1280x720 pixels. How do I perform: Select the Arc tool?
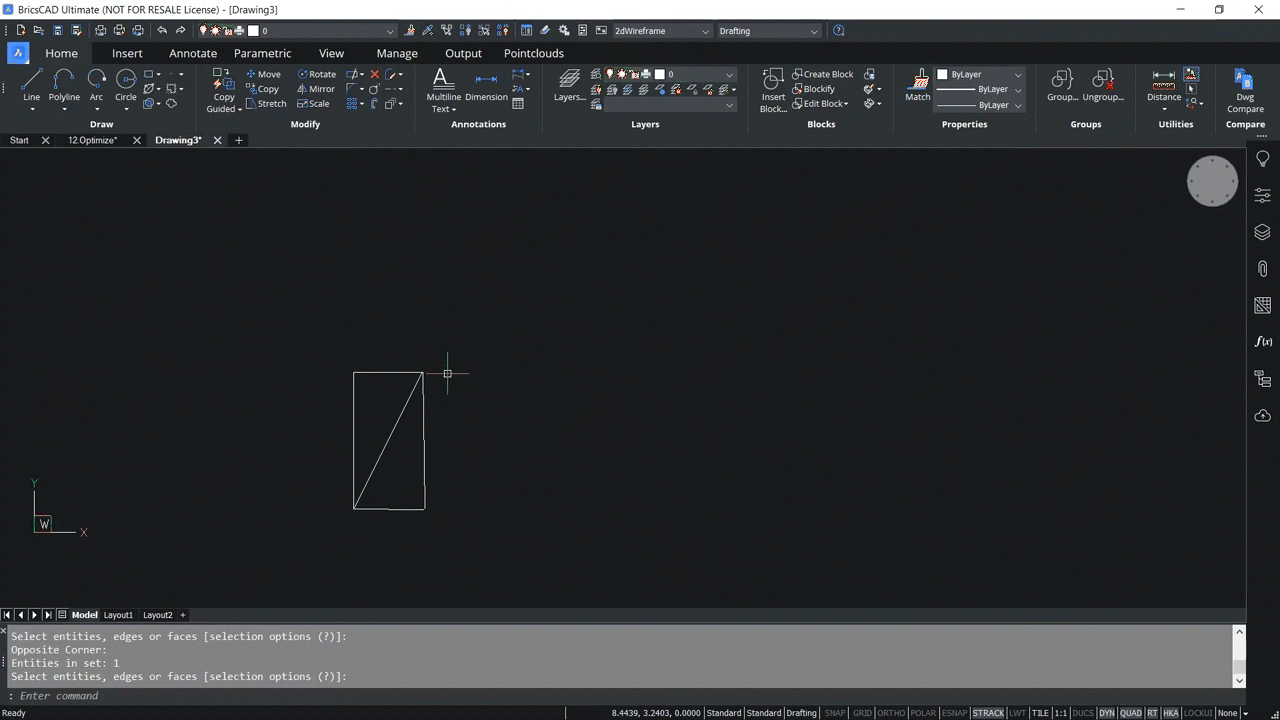pyautogui.click(x=96, y=85)
